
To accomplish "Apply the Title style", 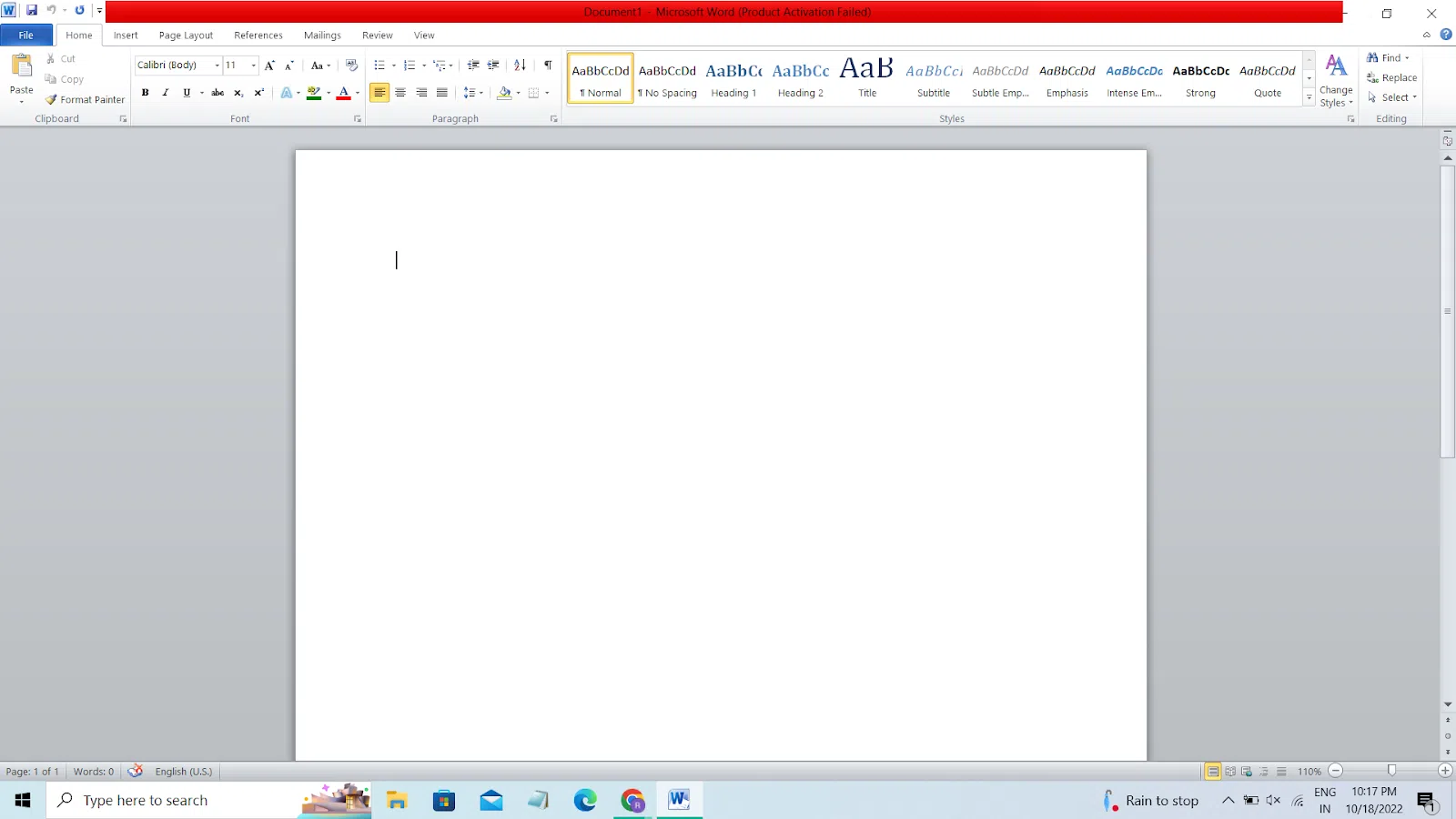I will coord(867,79).
